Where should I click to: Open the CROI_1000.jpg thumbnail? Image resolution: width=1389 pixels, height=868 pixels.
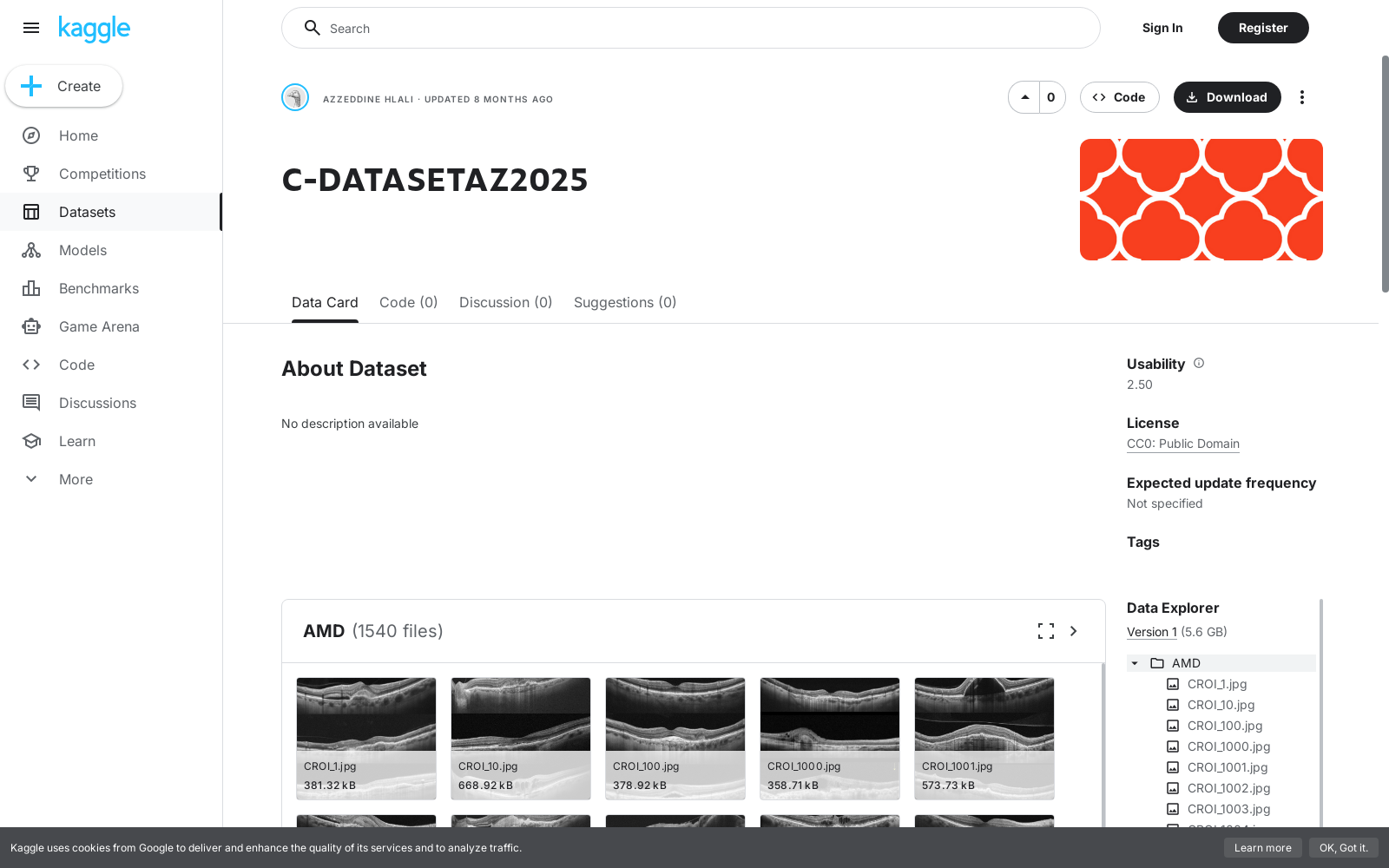[830, 739]
